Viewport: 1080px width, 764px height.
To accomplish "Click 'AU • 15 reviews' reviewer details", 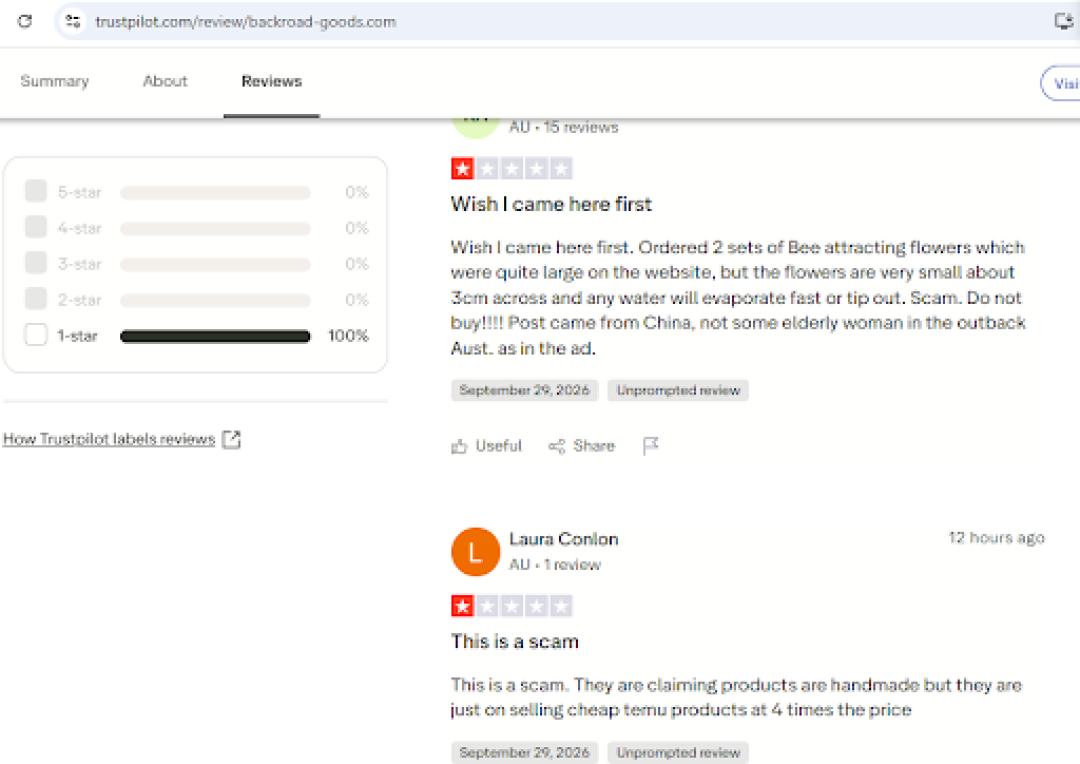I will click(563, 127).
